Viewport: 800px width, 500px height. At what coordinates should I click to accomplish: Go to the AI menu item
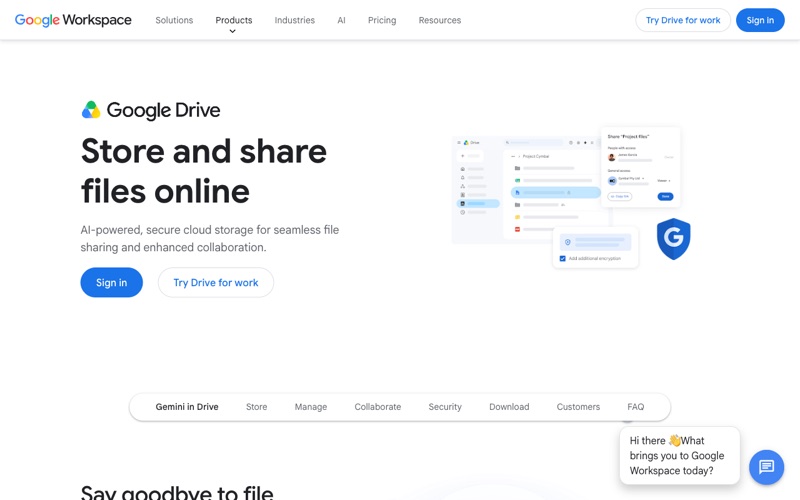click(341, 20)
